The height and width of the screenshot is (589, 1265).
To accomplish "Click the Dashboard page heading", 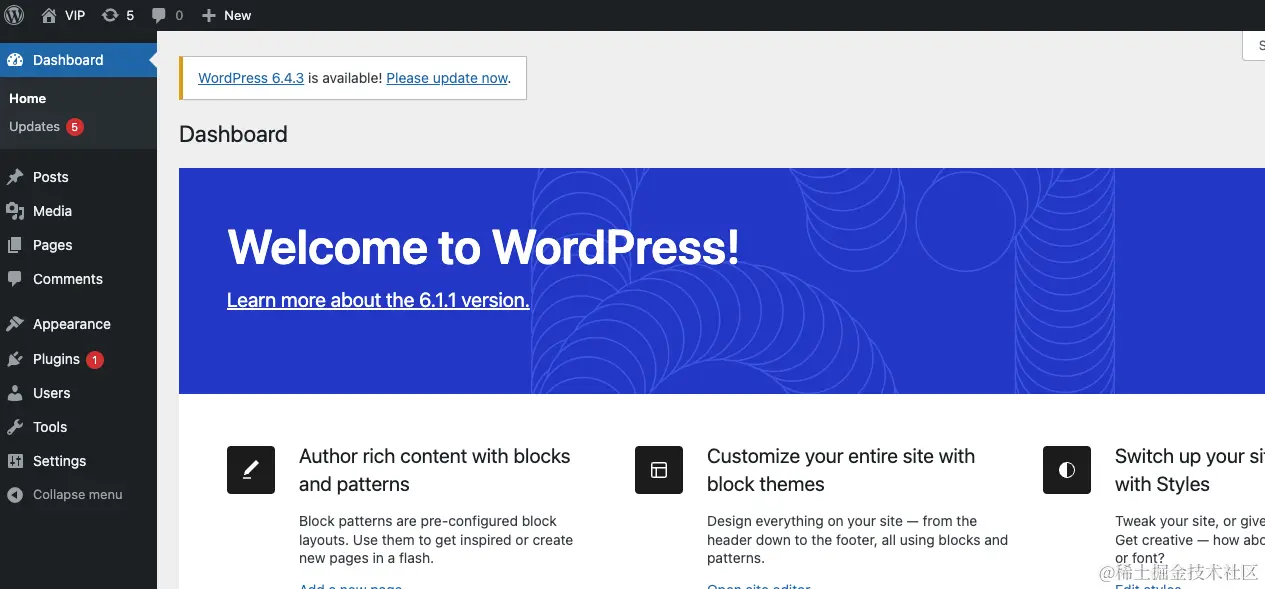I will [x=233, y=134].
